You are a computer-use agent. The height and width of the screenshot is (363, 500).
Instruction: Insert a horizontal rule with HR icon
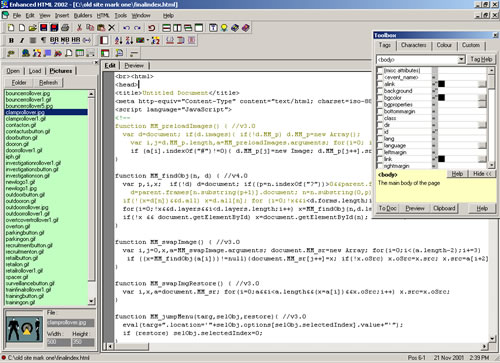[x=76, y=40]
